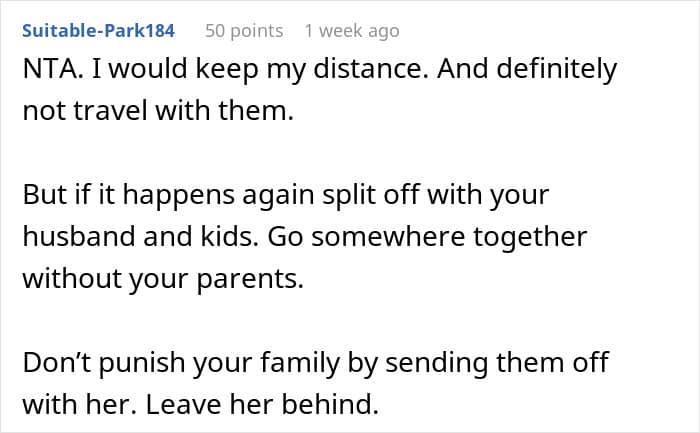Click the "1 week ago" timestamp
The image size is (700, 433).
[351, 30]
